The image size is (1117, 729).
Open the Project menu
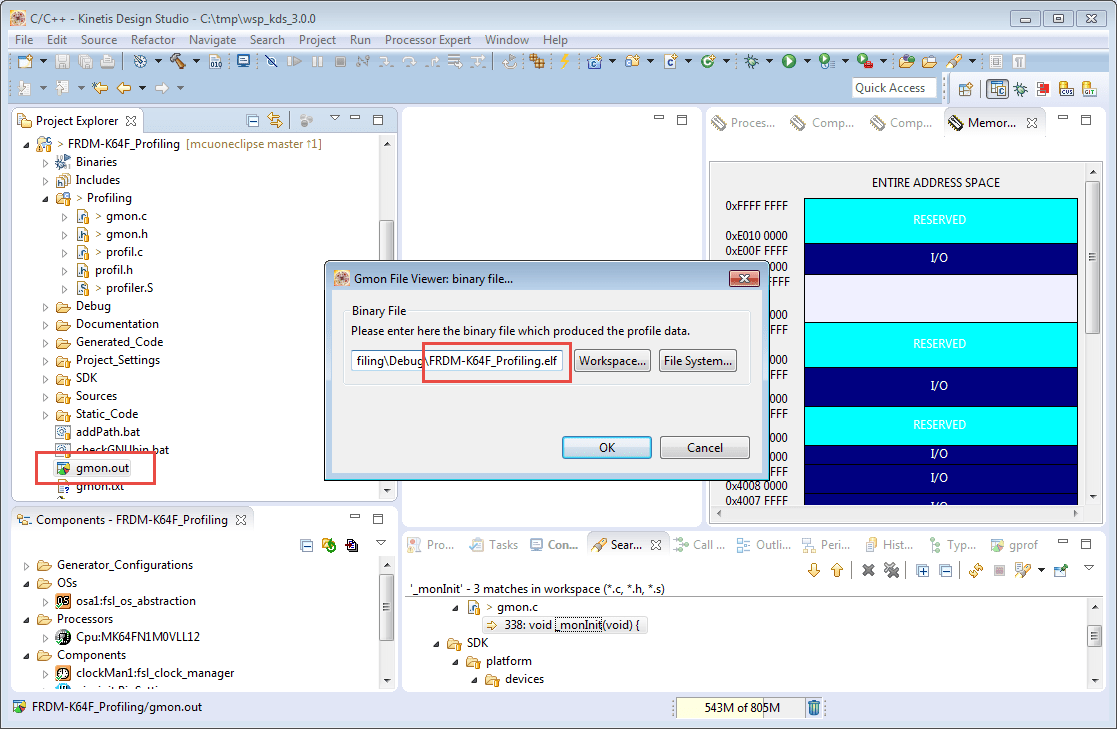pyautogui.click(x=317, y=40)
